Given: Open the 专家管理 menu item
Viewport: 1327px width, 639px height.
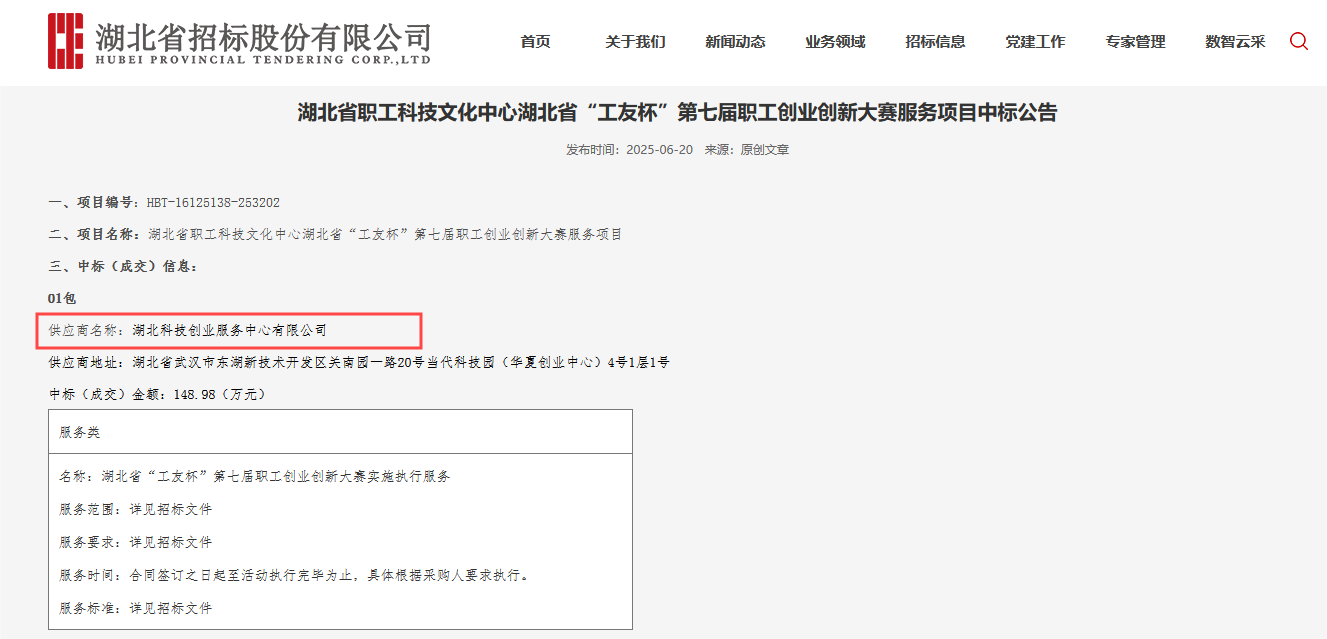Looking at the screenshot, I should coord(1135,42).
